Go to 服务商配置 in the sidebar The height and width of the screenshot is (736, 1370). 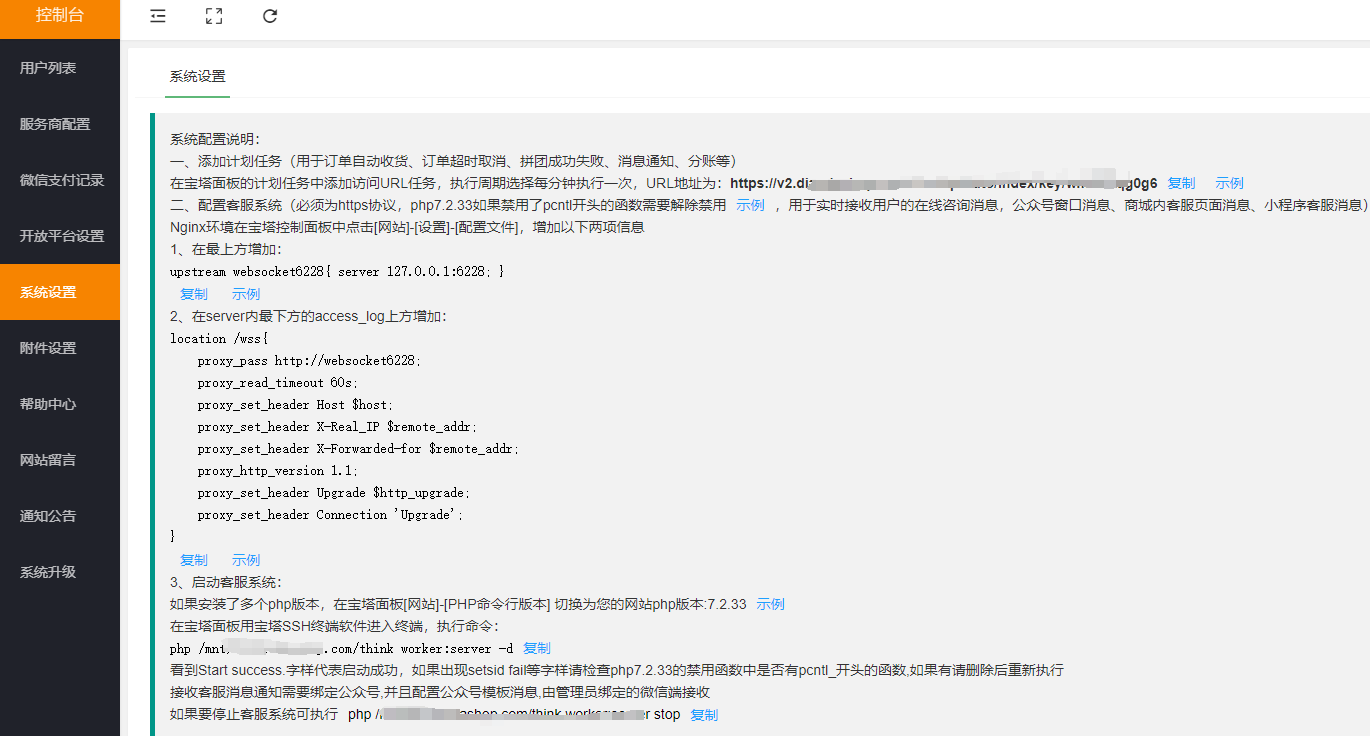[55, 124]
